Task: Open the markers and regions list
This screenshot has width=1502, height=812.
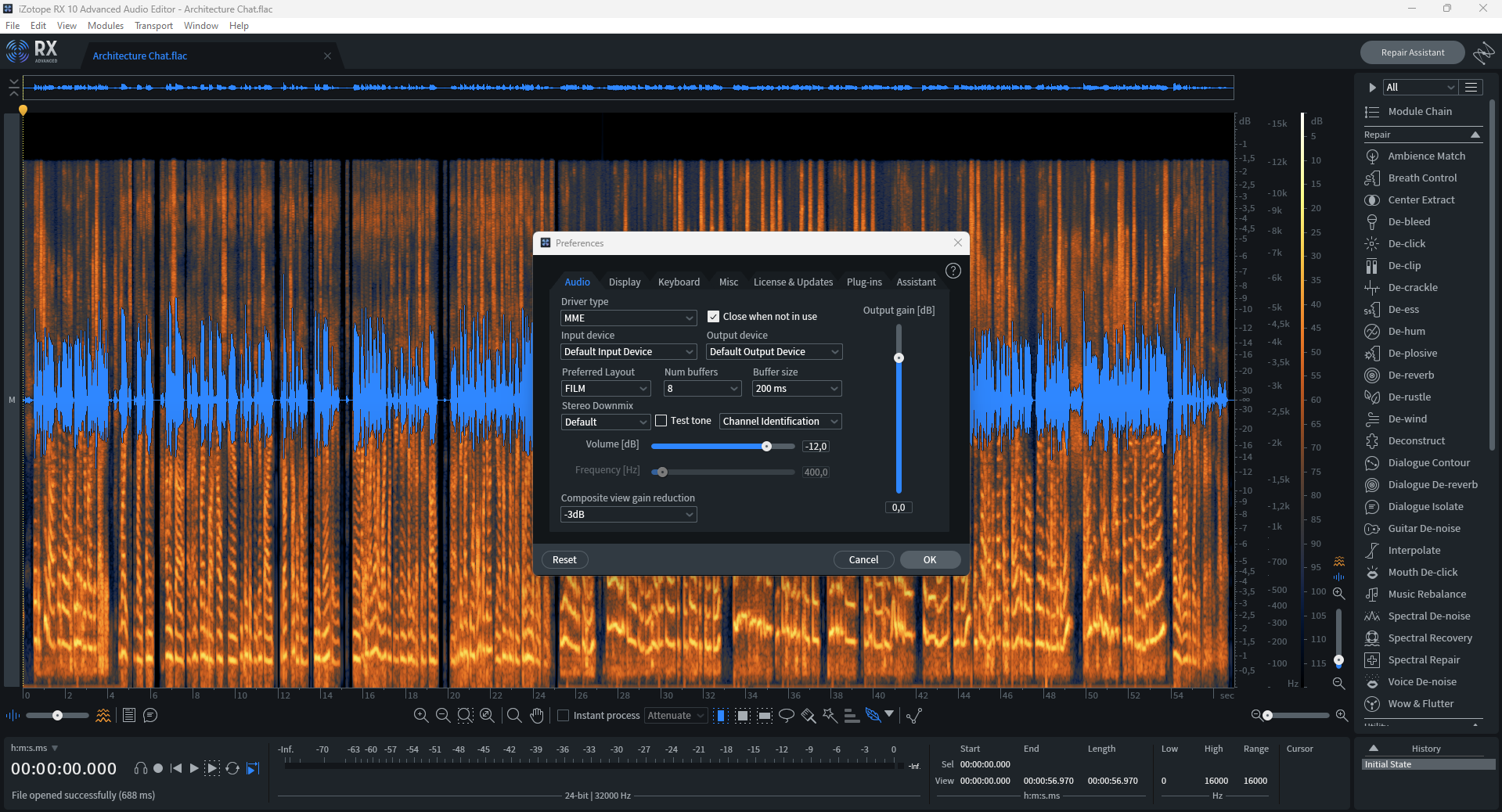Action: [129, 715]
